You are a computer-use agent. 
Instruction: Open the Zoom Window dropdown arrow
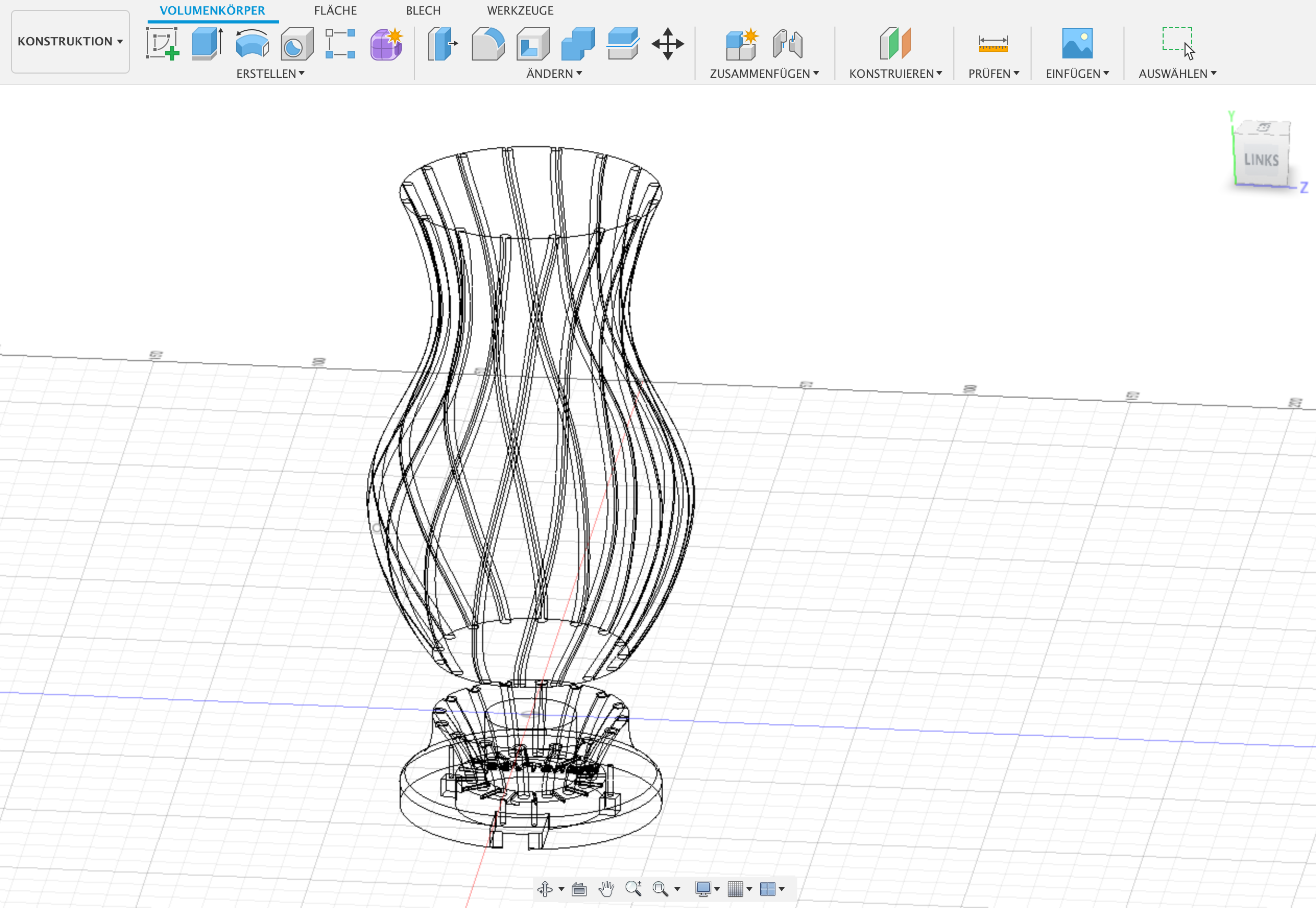tap(677, 889)
